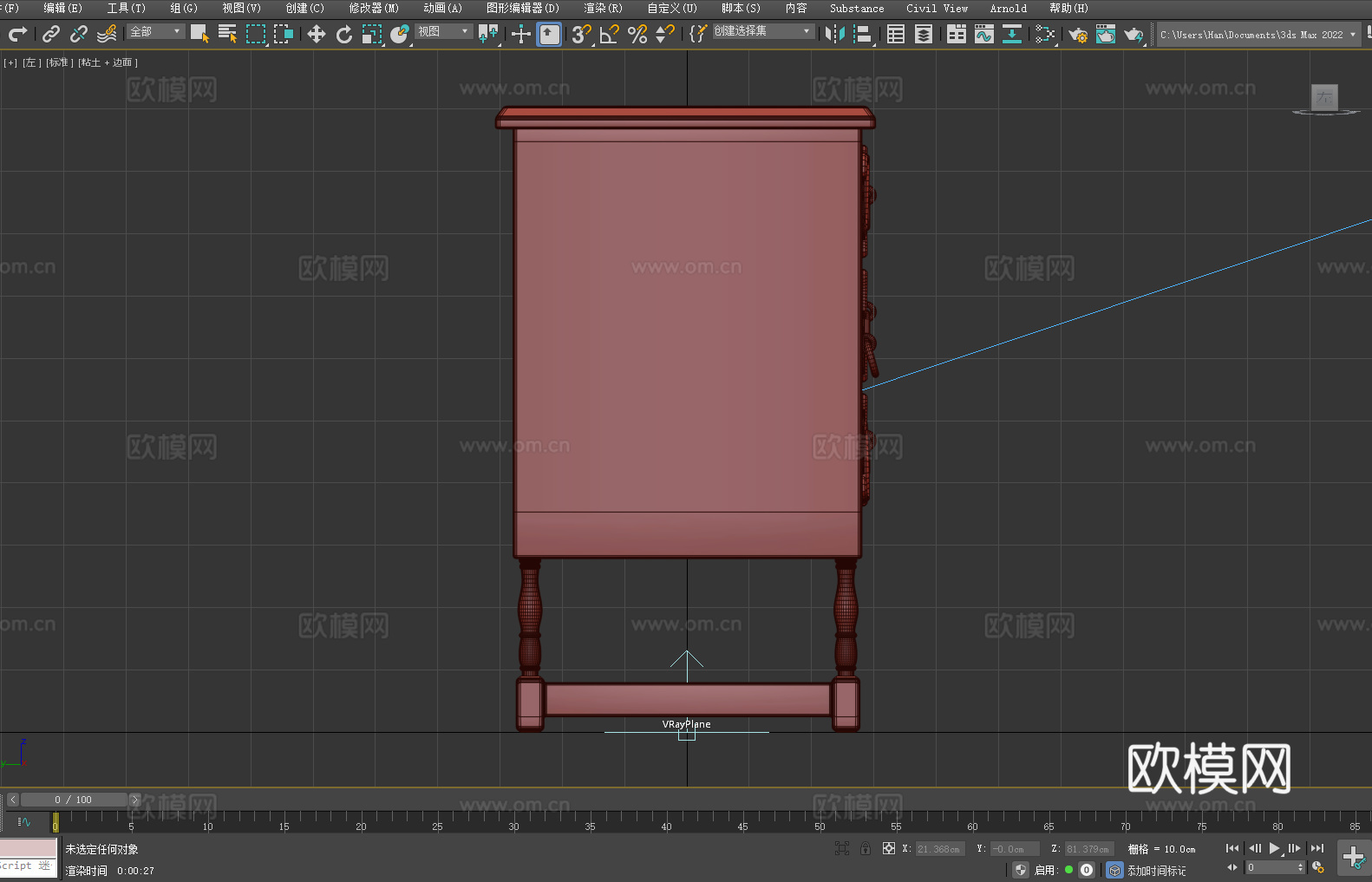The width and height of the screenshot is (1372, 882).
Task: Click the frame 0 marker on the timeline
Action: coord(56,822)
